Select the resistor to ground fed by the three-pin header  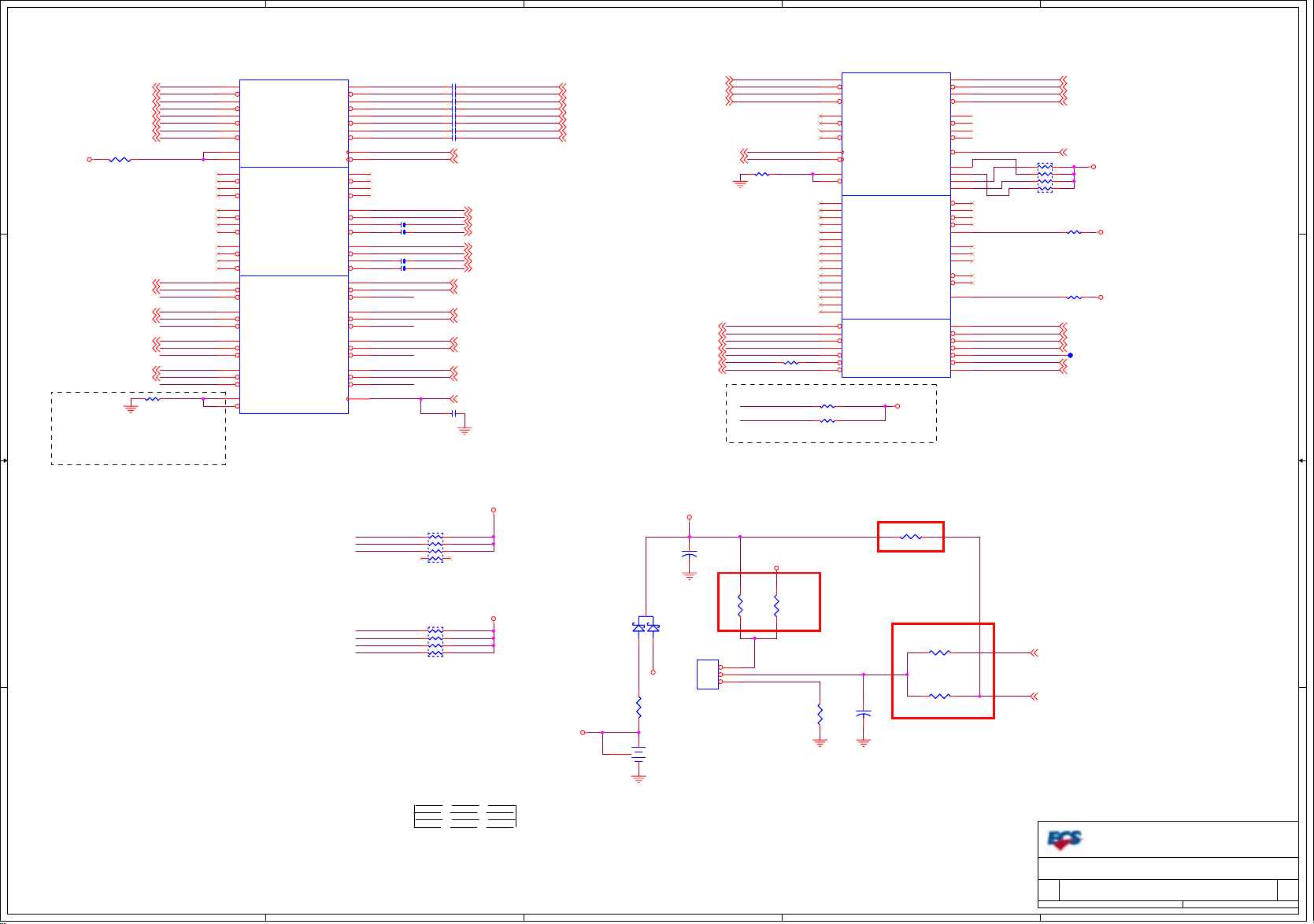[820, 714]
